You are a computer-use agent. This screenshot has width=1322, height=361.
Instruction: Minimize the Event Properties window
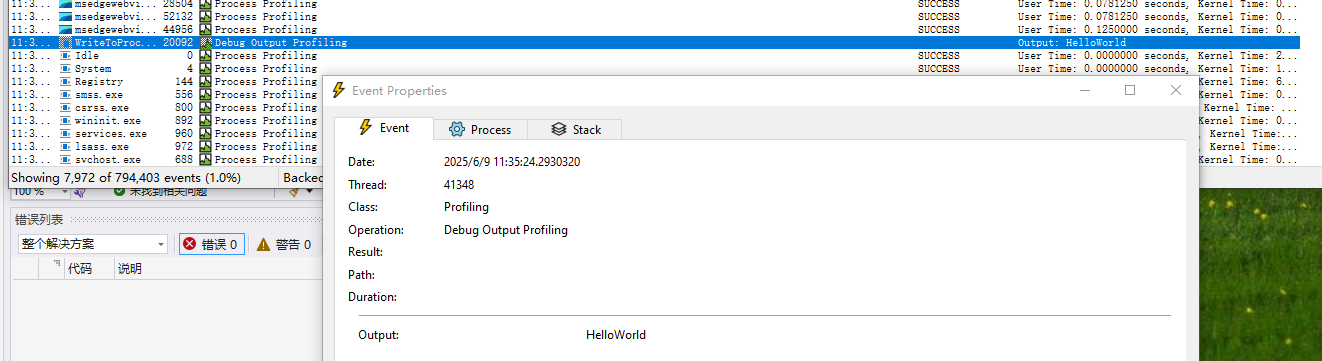point(1085,90)
